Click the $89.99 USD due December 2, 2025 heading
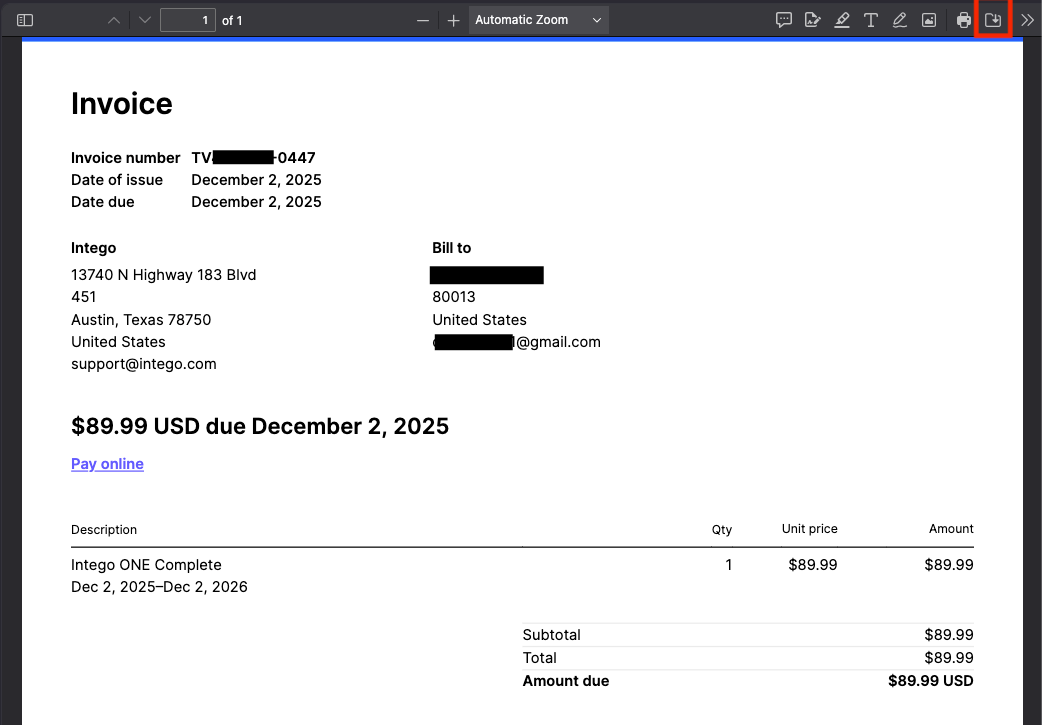Image resolution: width=1042 pixels, height=725 pixels. 260,426
